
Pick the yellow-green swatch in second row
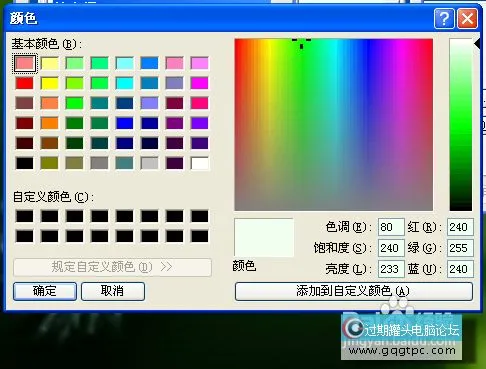(75, 83)
